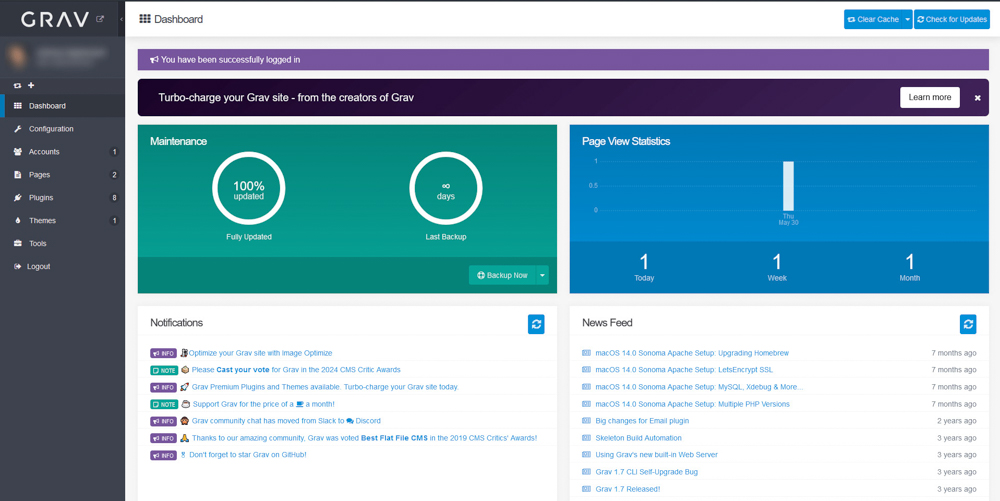Click the Last Backup days circle chart
This screenshot has width=1000, height=501.
click(446, 189)
